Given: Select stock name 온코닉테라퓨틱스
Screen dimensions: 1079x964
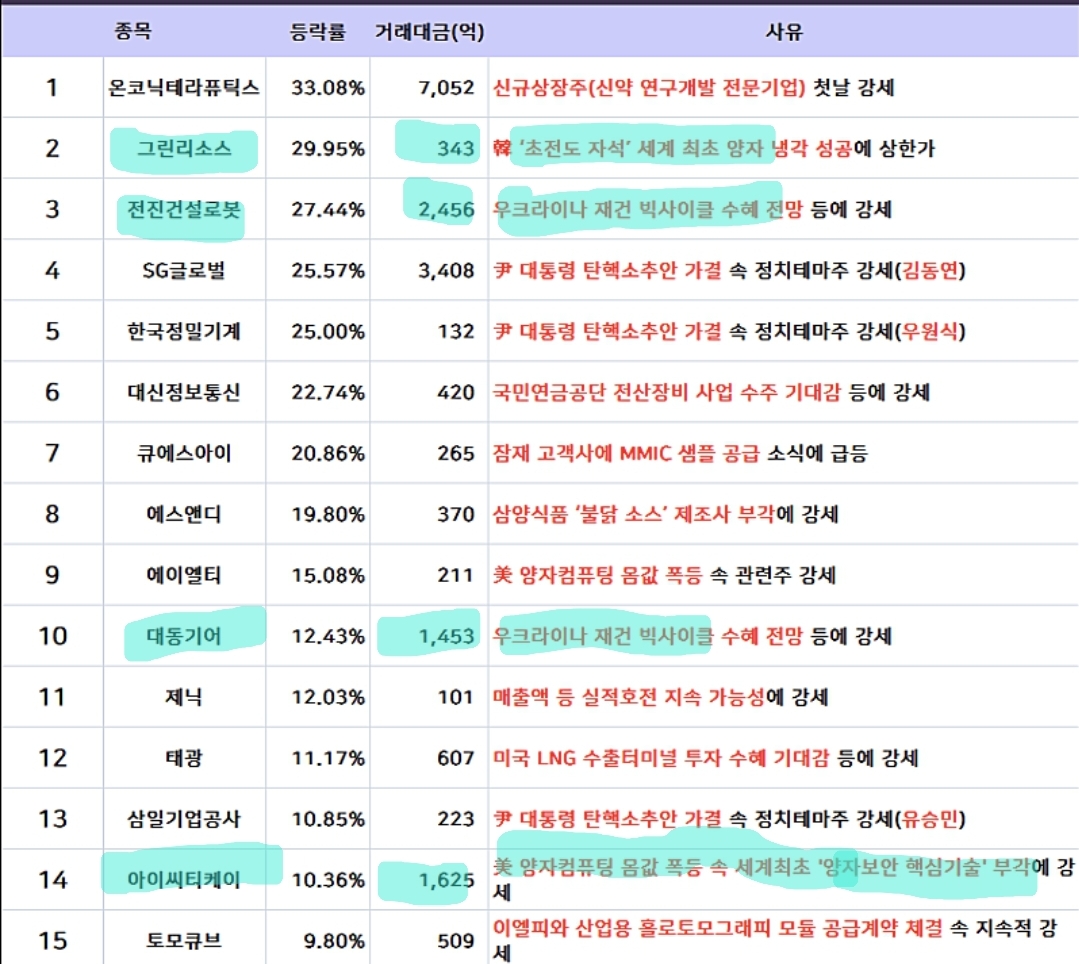Looking at the screenshot, I should [184, 87].
